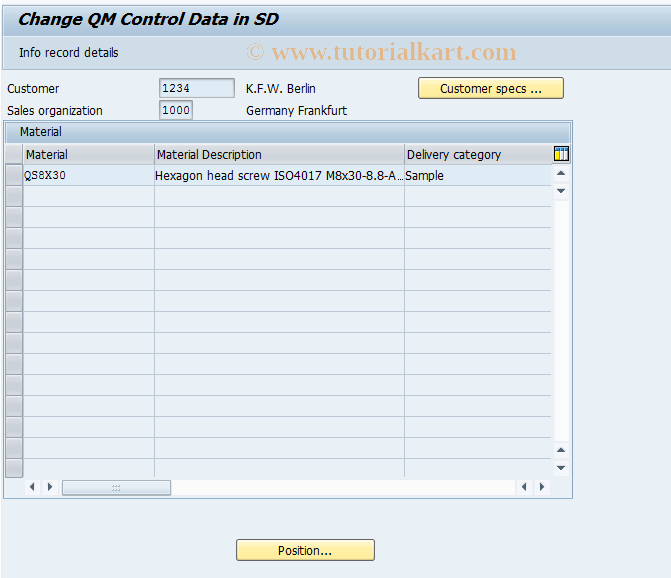Click Germany Frankfurt organization text
Image resolution: width=671 pixels, height=578 pixels.
296,110
